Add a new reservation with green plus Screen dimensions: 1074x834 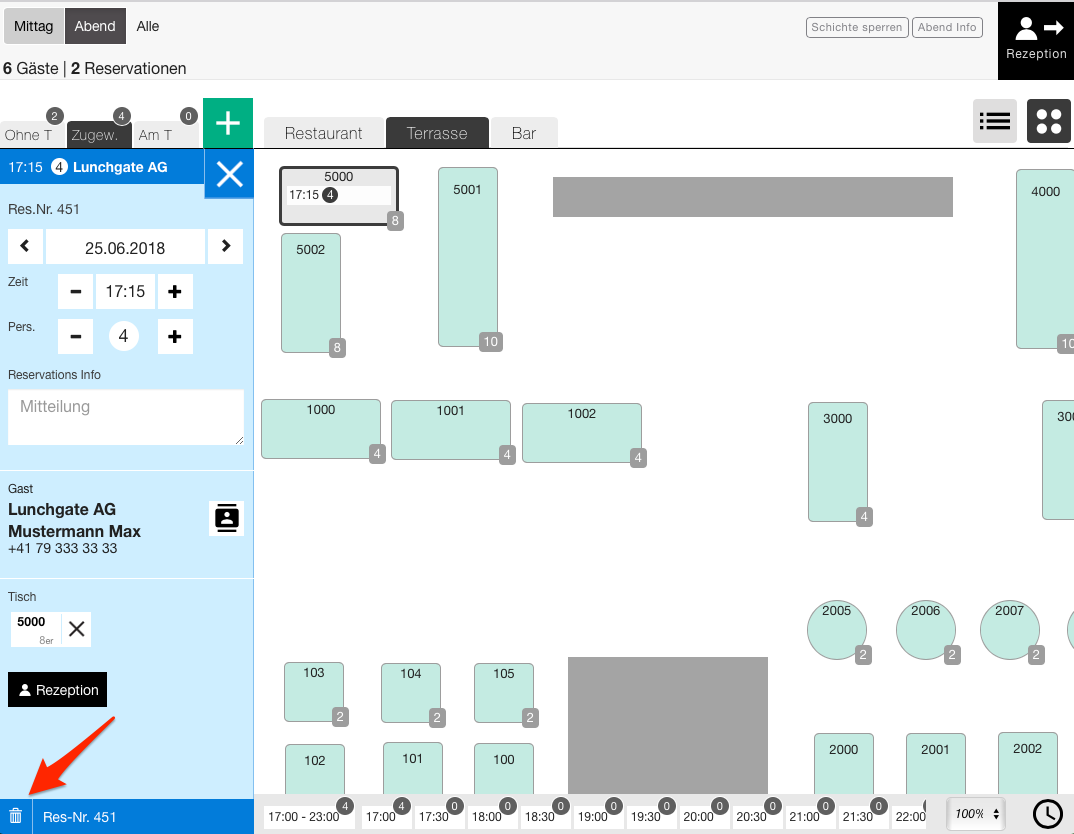point(228,123)
